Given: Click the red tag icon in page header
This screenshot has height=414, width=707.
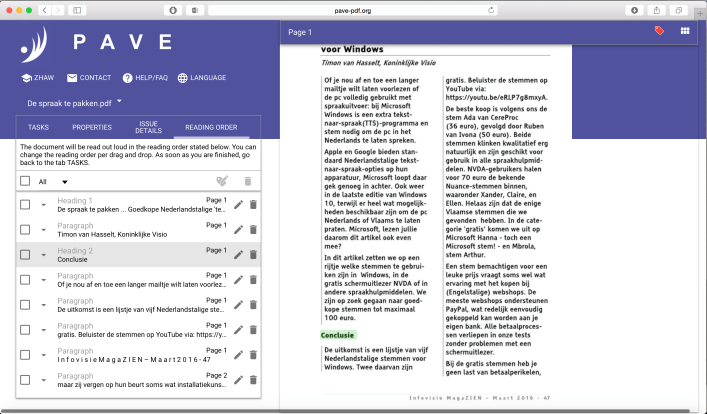Looking at the screenshot, I should click(659, 31).
